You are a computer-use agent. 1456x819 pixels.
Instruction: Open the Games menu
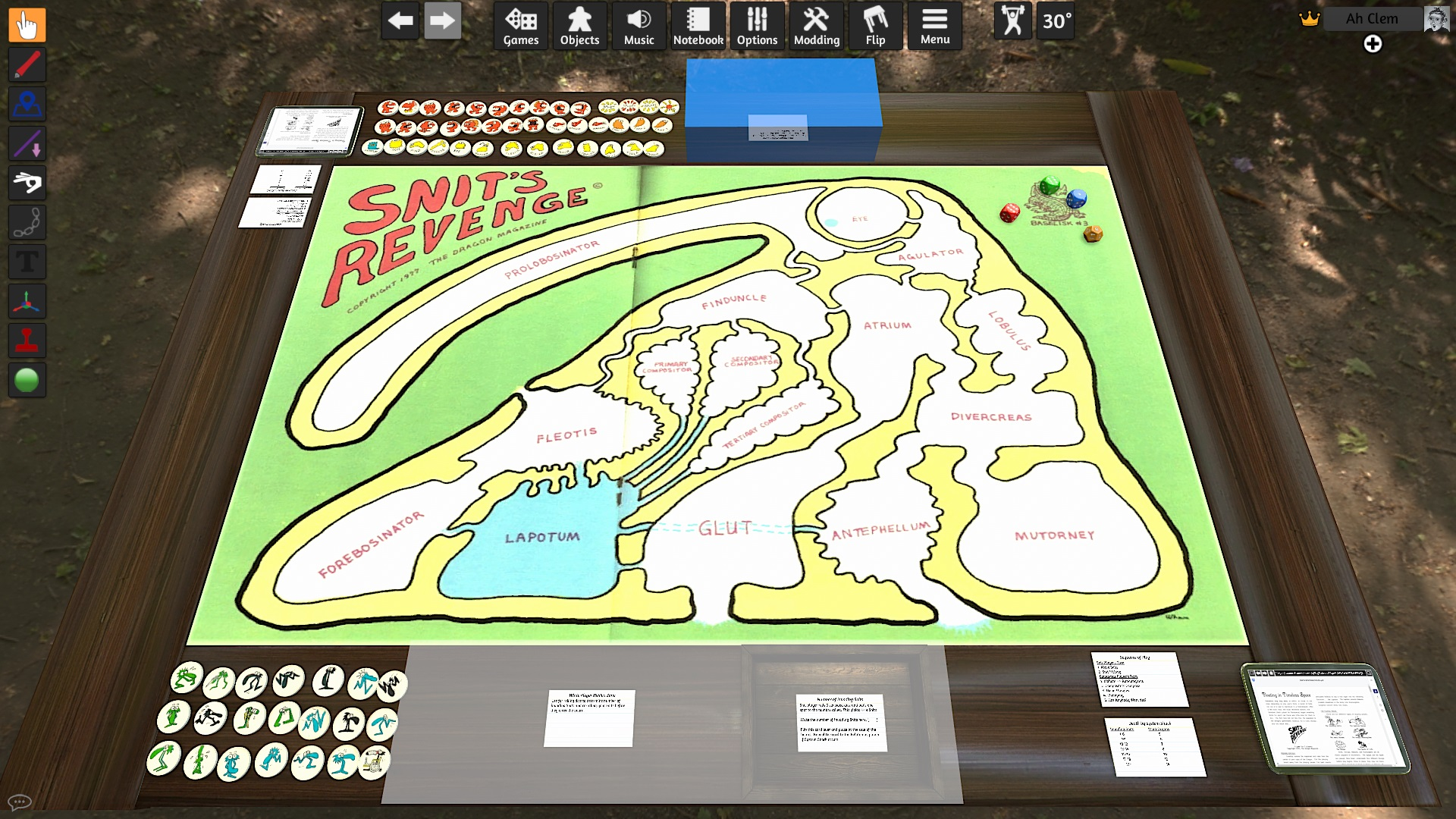pos(521,27)
